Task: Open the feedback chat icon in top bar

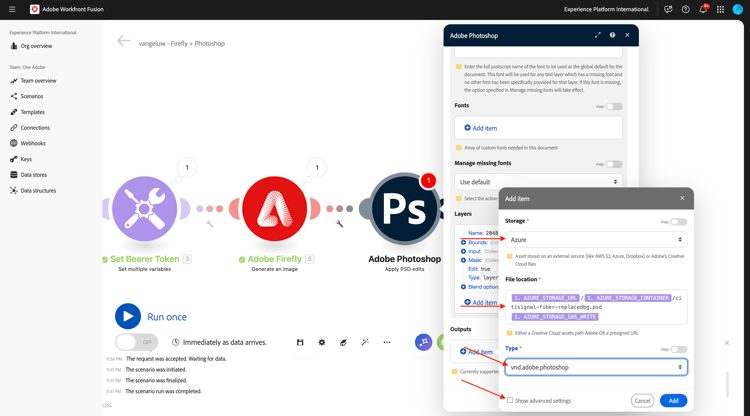Action: 668,9
